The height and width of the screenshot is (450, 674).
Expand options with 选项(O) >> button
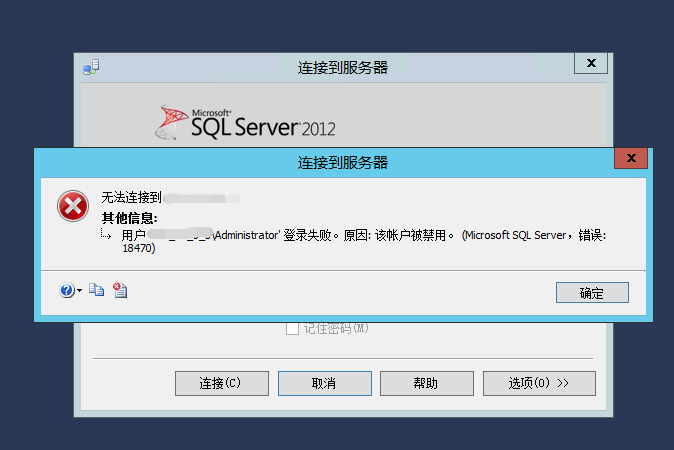click(539, 383)
